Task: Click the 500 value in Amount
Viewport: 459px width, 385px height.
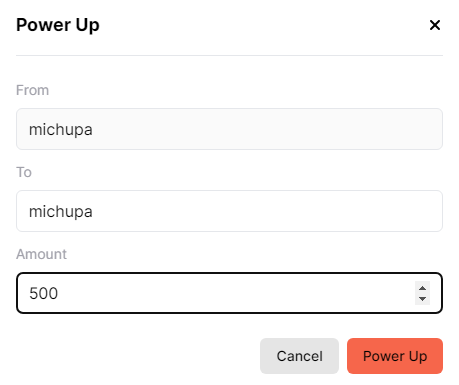Action: pyautogui.click(x=44, y=293)
